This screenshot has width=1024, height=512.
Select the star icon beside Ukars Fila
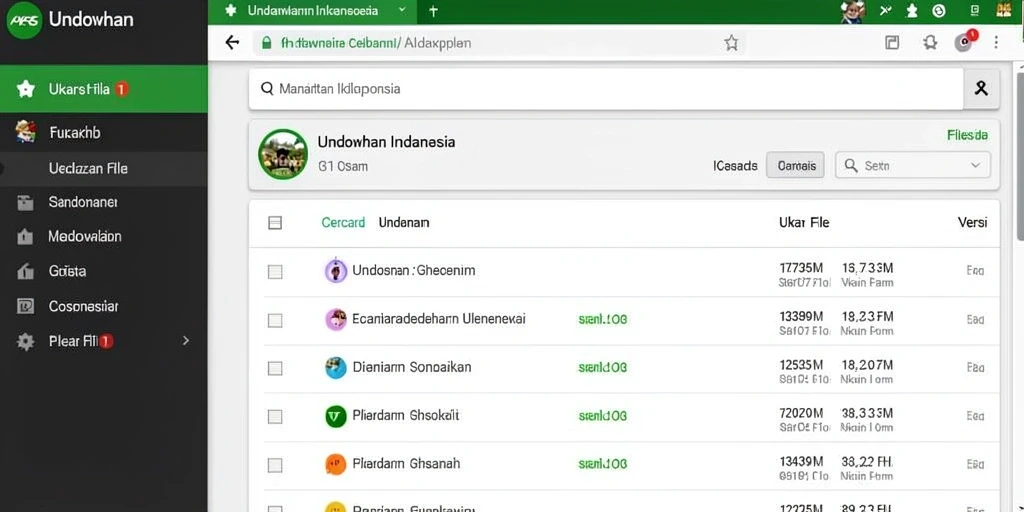coord(25,89)
